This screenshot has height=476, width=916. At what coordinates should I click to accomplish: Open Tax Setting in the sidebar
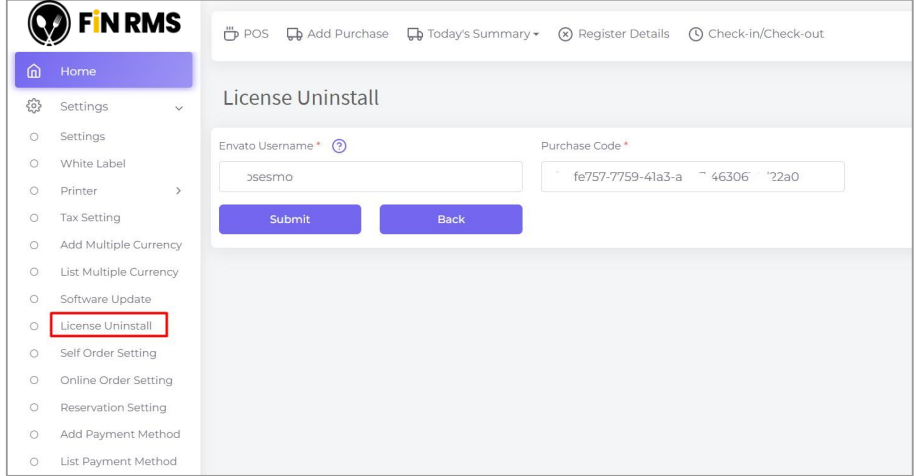[90, 218]
